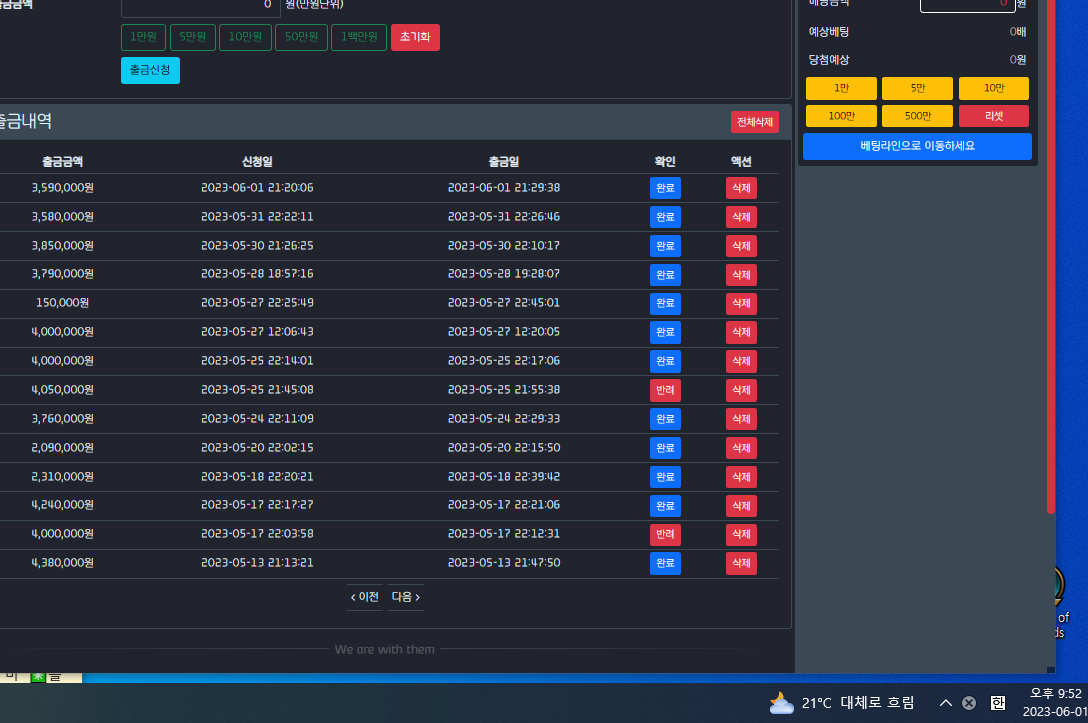Add 50만원 to the withdrawal amount
1088x723 pixels.
[x=301, y=37]
